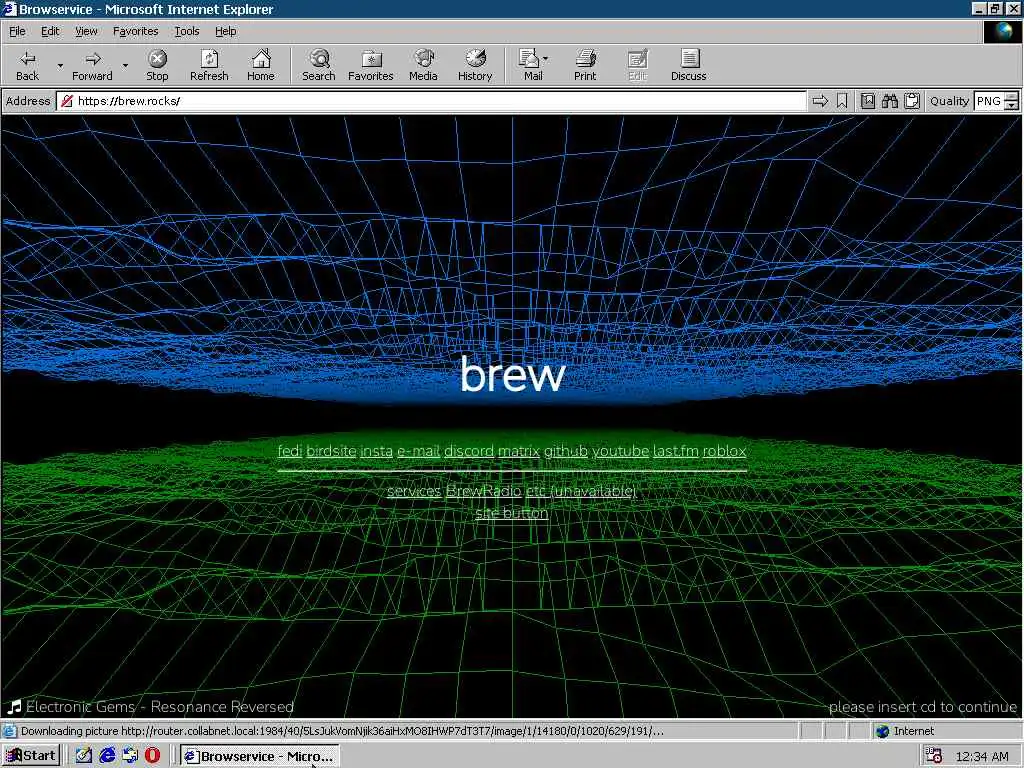Viewport: 1024px width, 768px height.
Task: Follow the insta link
Action: tap(377, 451)
